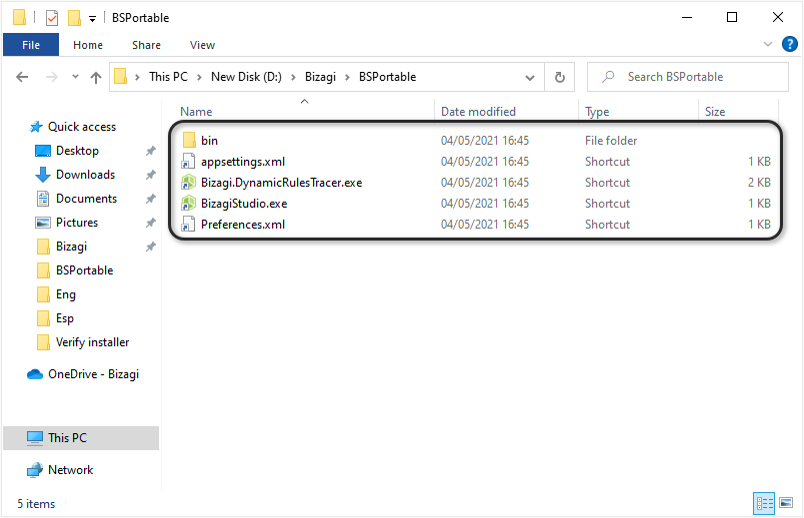This screenshot has width=804, height=518.
Task: Open BSPortable folder in Quick access
Action: click(x=84, y=270)
